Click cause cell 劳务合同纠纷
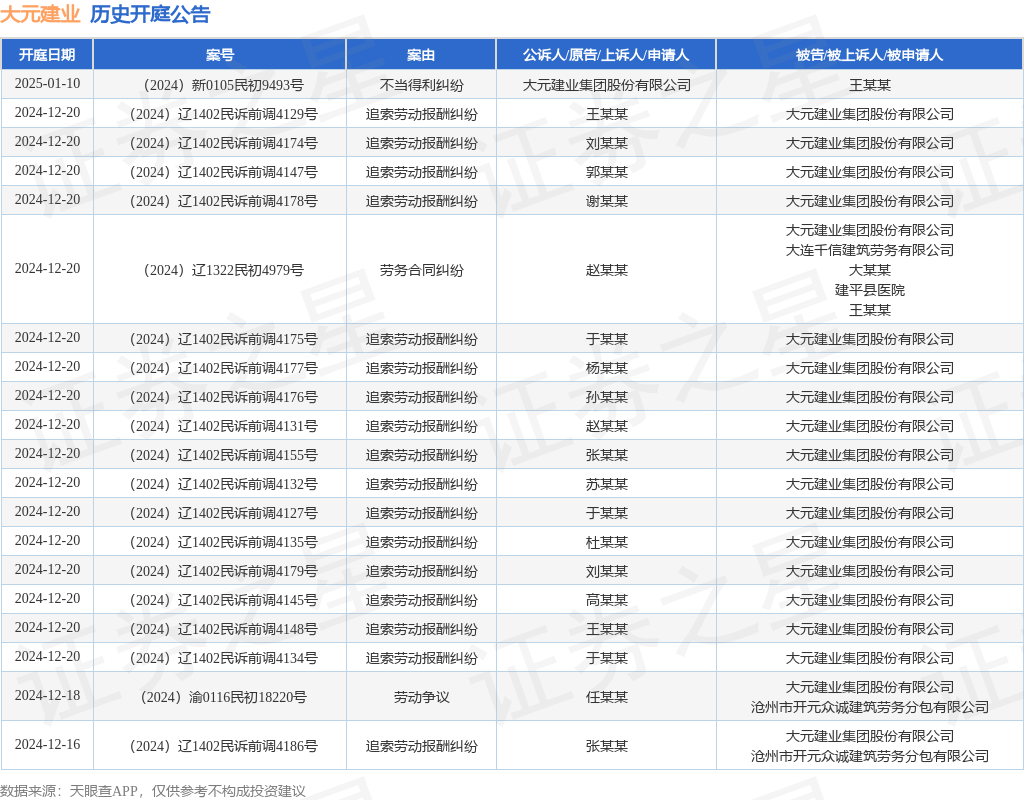The width and height of the screenshot is (1024, 800). click(x=421, y=270)
